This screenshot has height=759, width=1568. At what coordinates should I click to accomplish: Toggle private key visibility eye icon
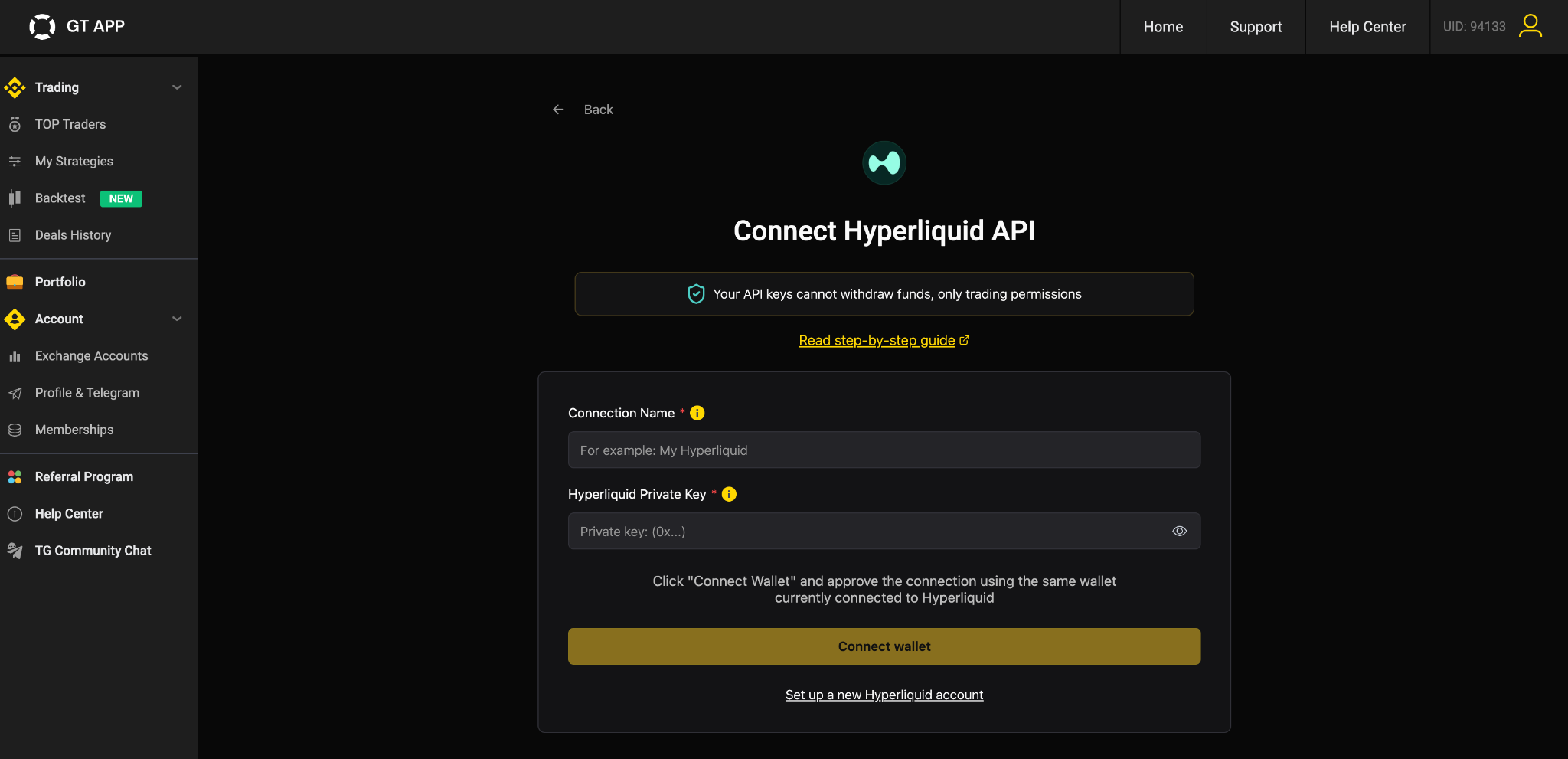(x=1179, y=532)
